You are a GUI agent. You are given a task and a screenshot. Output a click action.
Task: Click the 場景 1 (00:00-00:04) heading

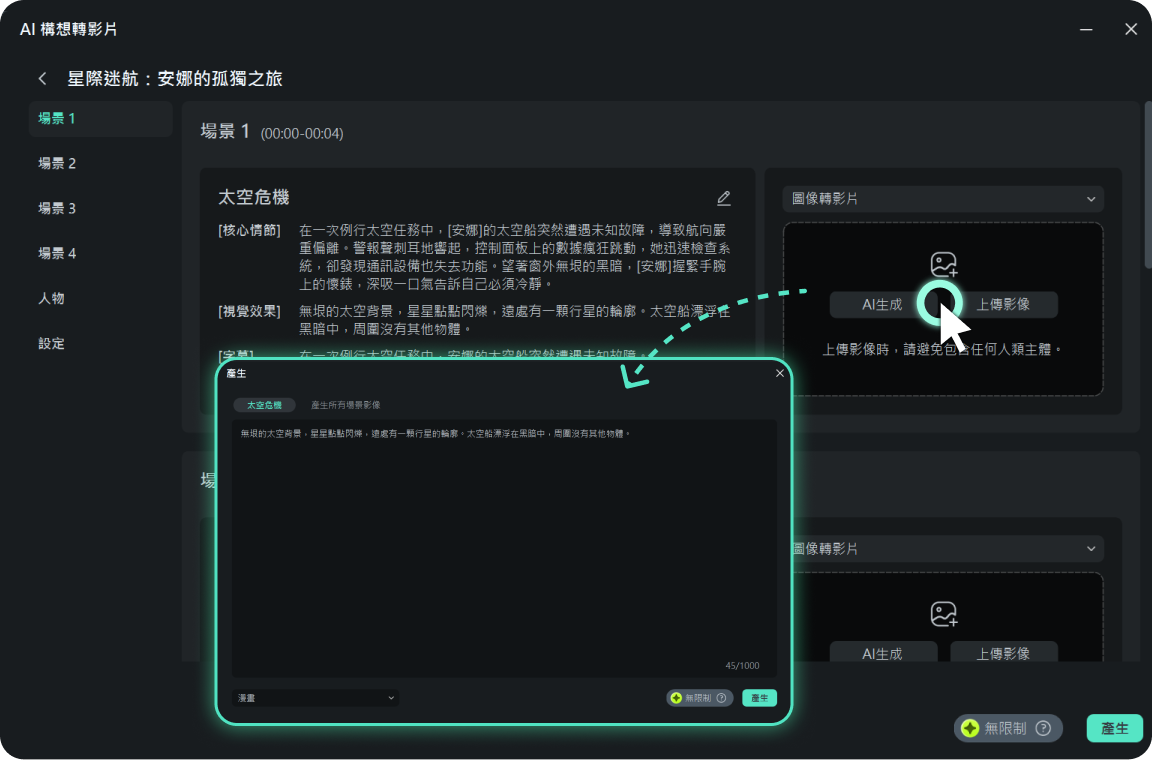coord(272,132)
